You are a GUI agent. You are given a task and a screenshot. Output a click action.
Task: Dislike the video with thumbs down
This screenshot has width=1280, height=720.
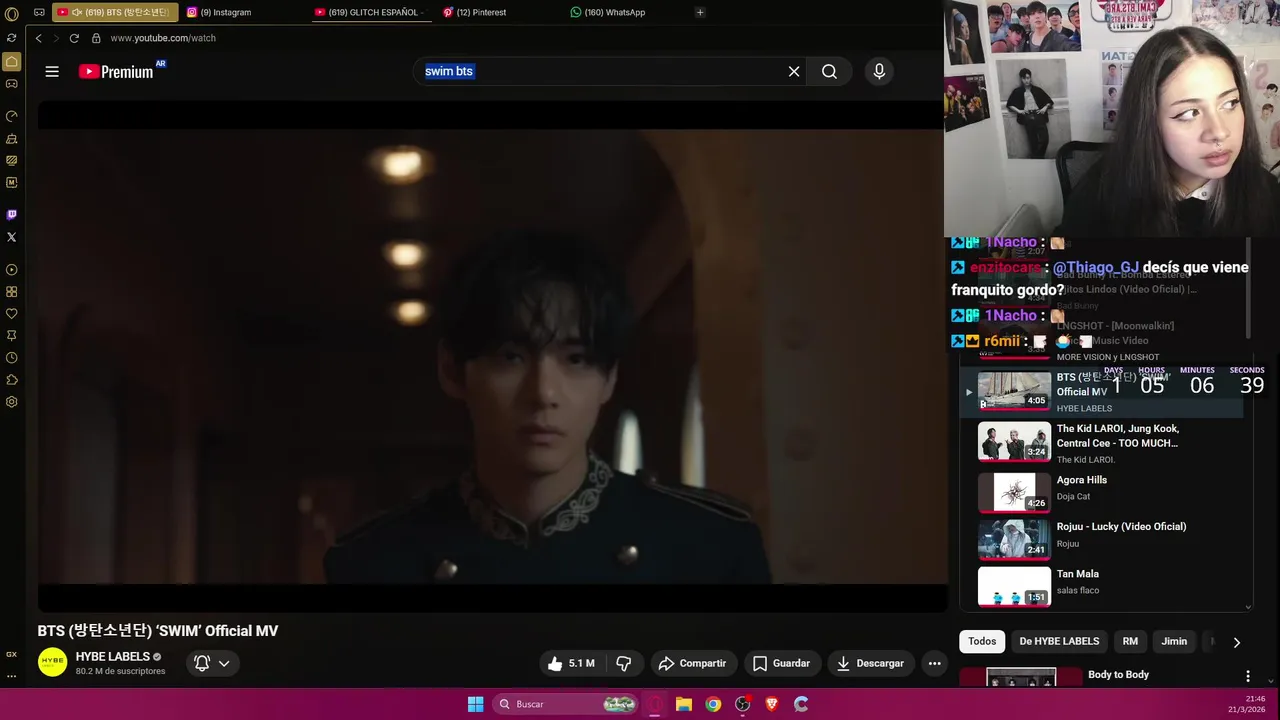click(x=623, y=663)
